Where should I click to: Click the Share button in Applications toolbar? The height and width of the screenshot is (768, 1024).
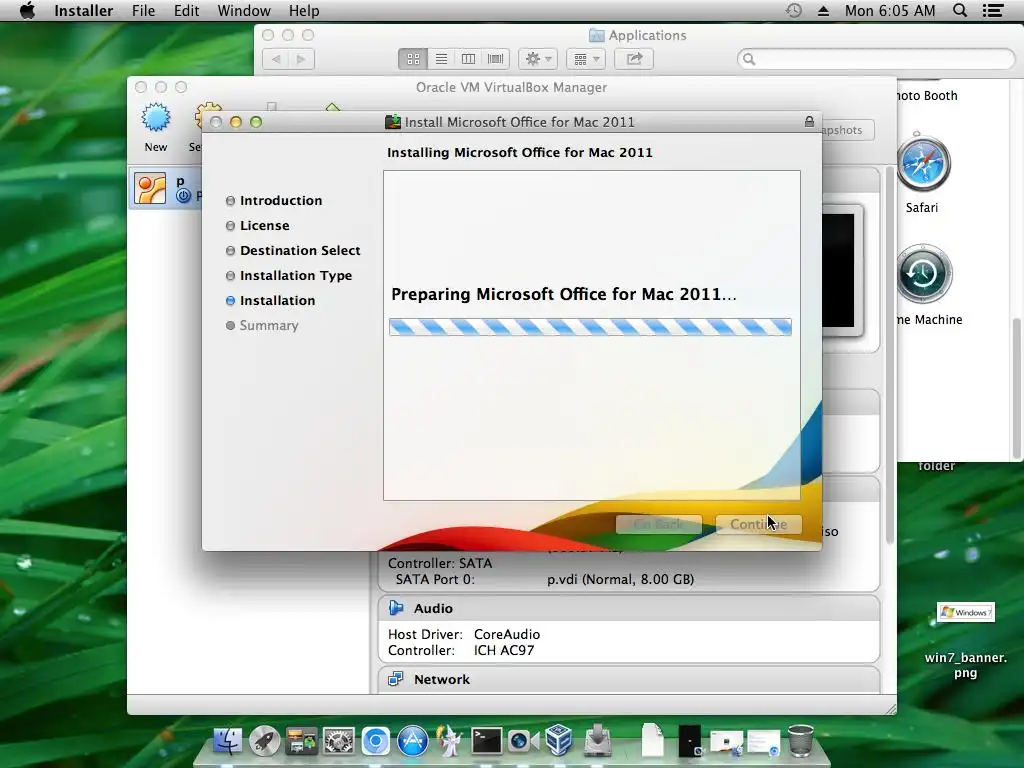click(634, 59)
